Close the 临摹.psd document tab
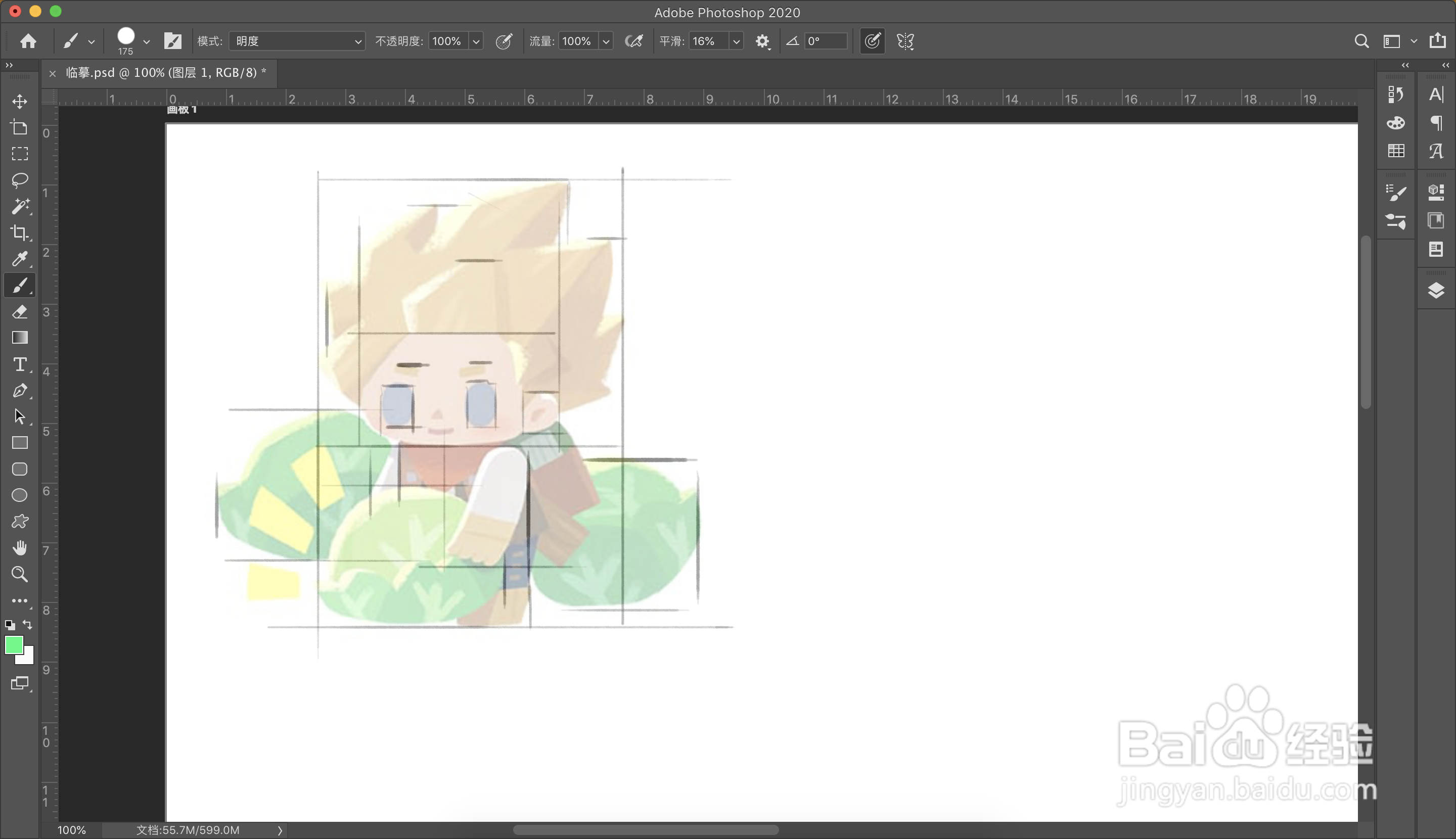Screen dimensions: 1456x839 coord(53,73)
